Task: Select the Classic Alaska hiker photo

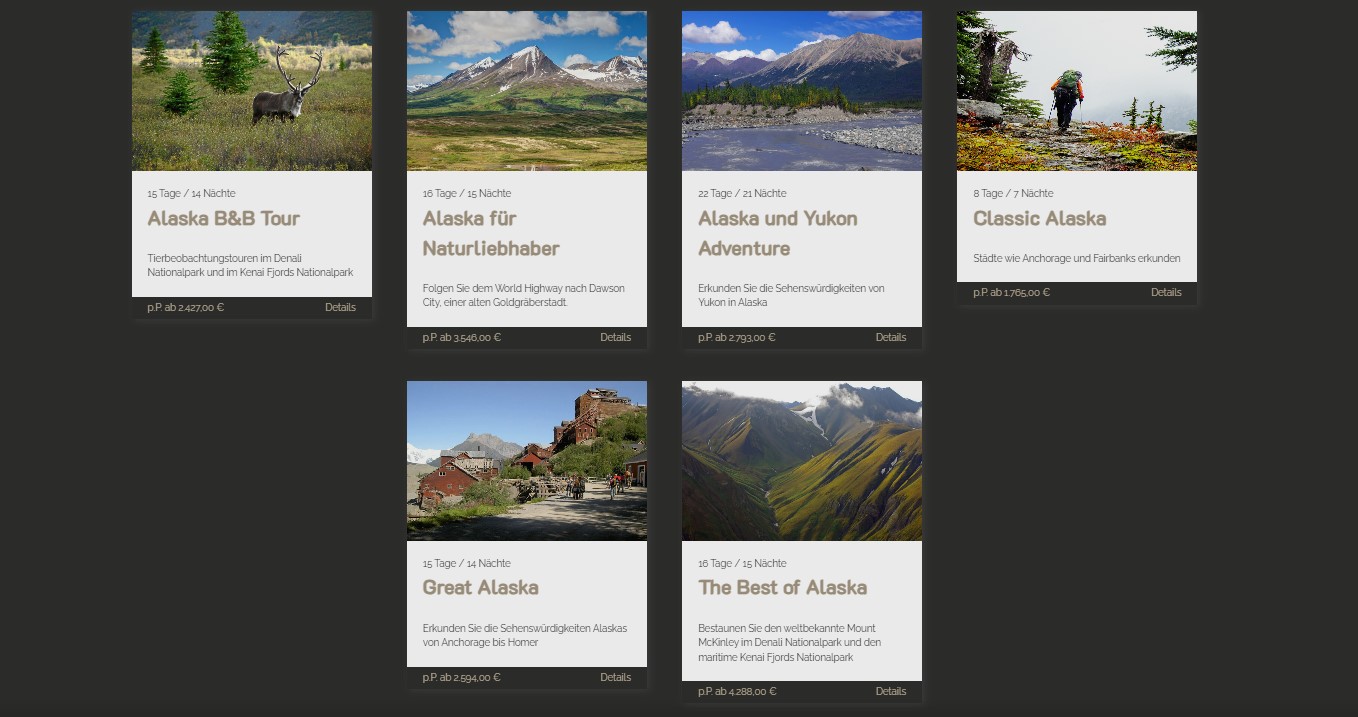Action: (1077, 91)
